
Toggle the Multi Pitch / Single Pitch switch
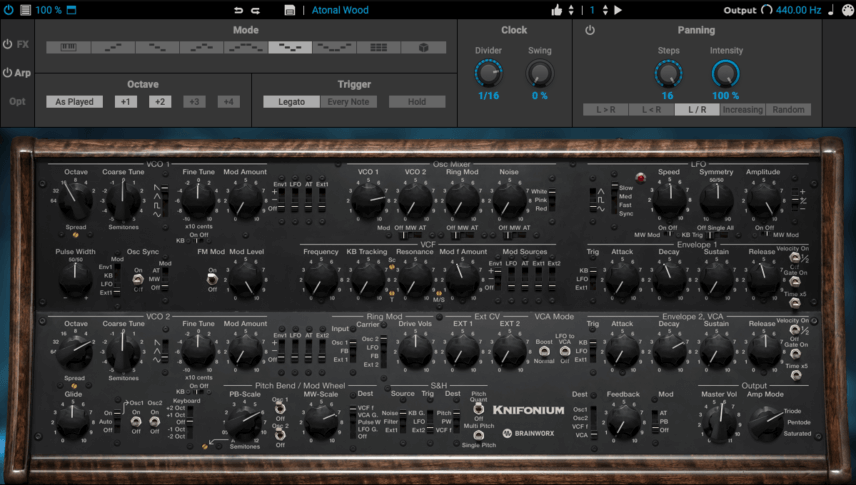[x=478, y=435]
